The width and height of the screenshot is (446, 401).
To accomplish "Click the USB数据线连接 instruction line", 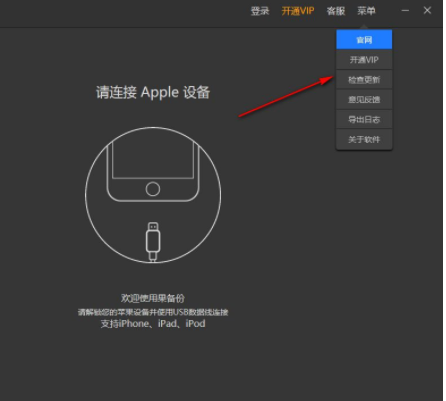I will pos(153,312).
